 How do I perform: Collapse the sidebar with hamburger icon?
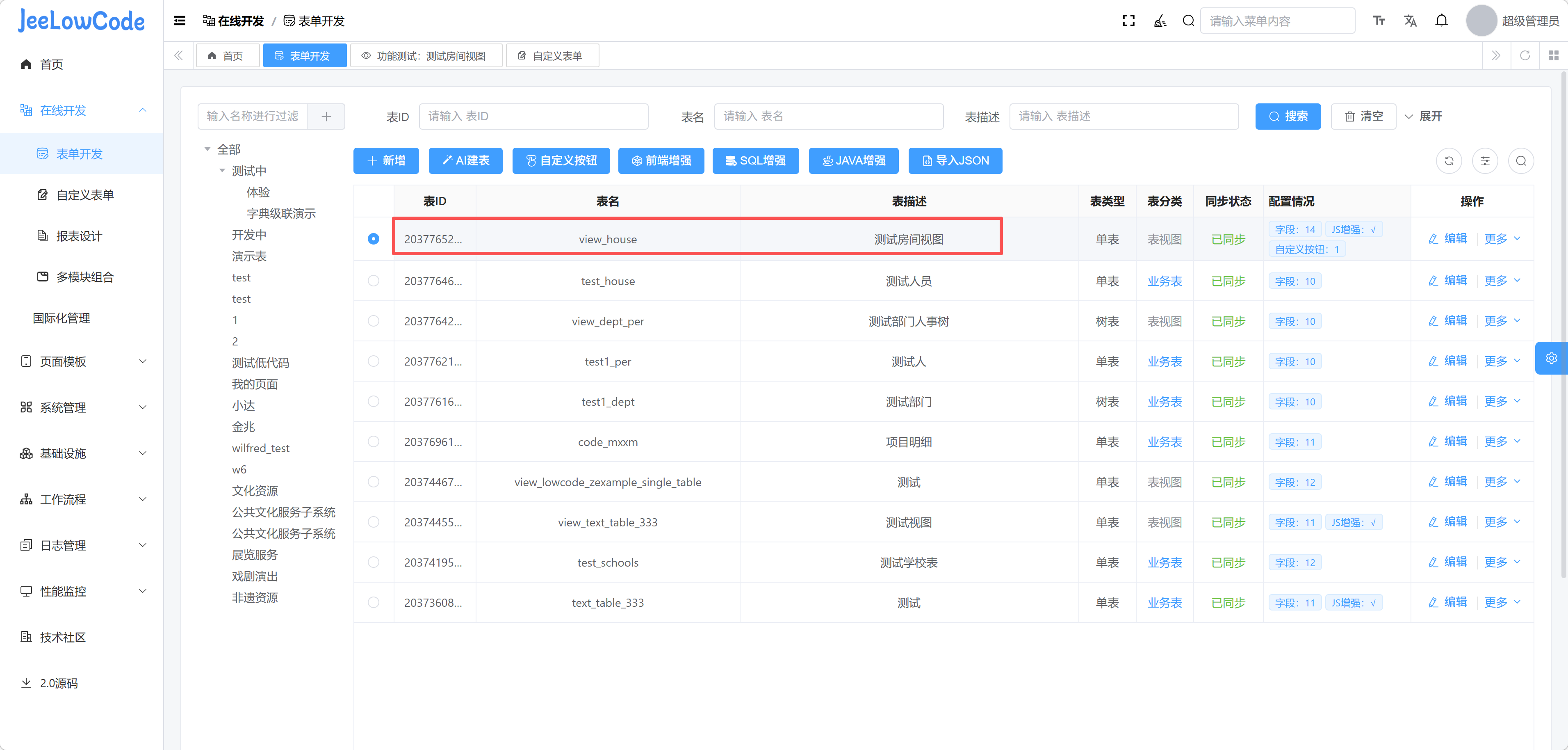click(x=180, y=21)
